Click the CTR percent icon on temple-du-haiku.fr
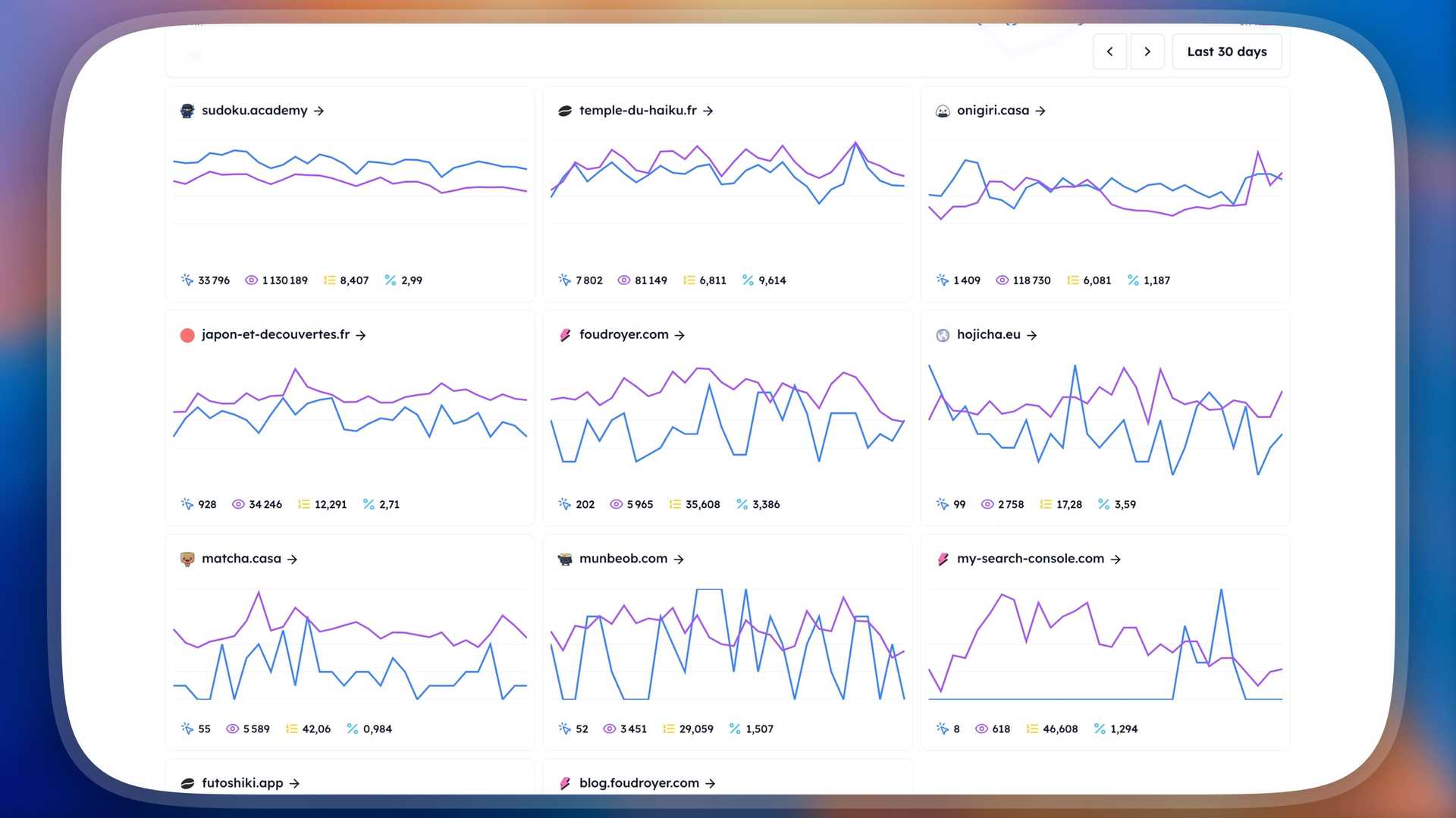 [748, 280]
